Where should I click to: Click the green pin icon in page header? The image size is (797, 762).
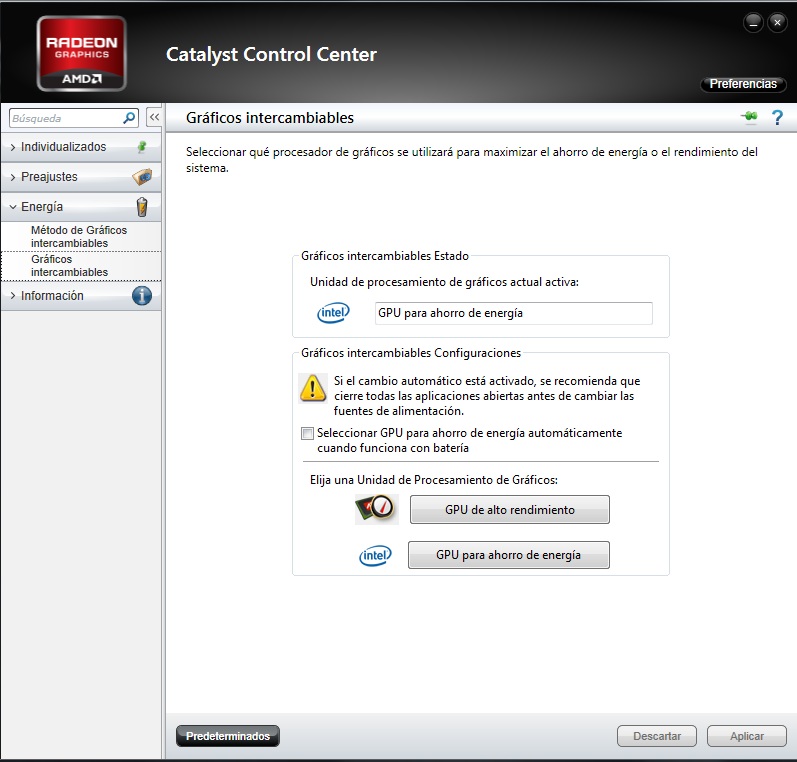pyautogui.click(x=749, y=116)
